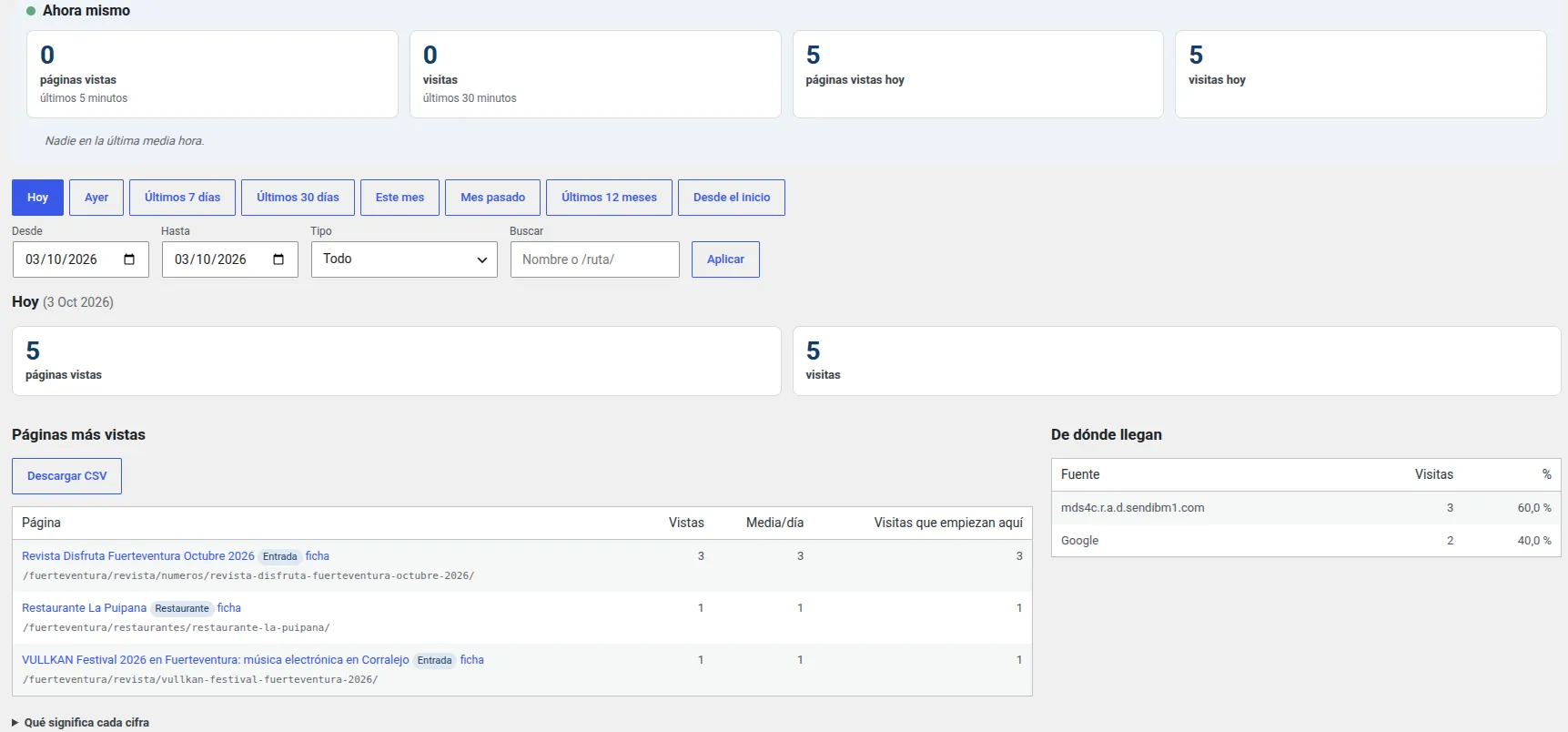Click the Media/día column header
1568x732 pixels.
coord(774,523)
